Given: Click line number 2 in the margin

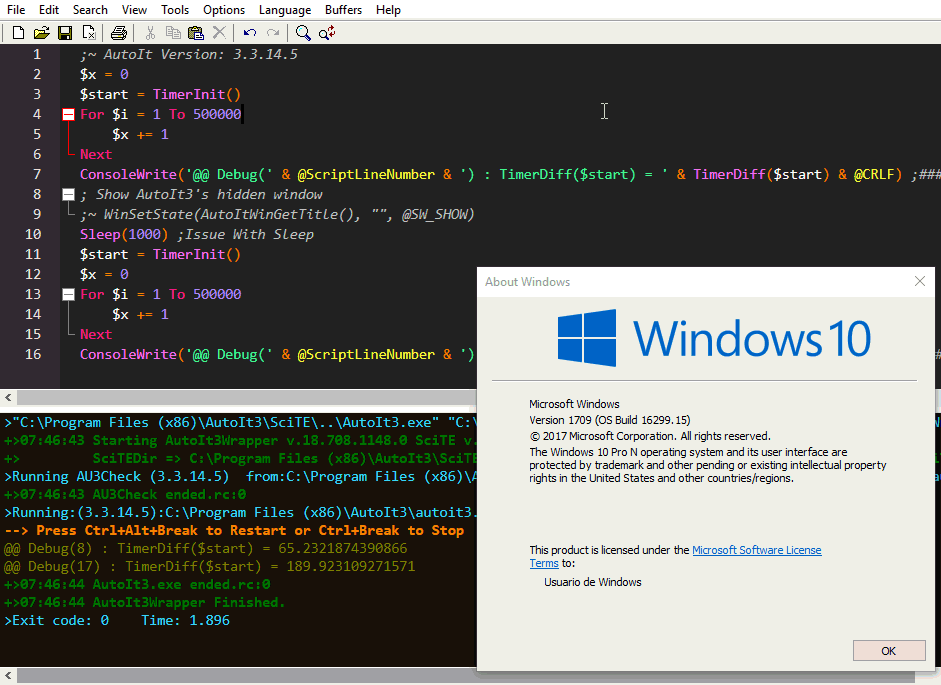Looking at the screenshot, I should (37, 74).
